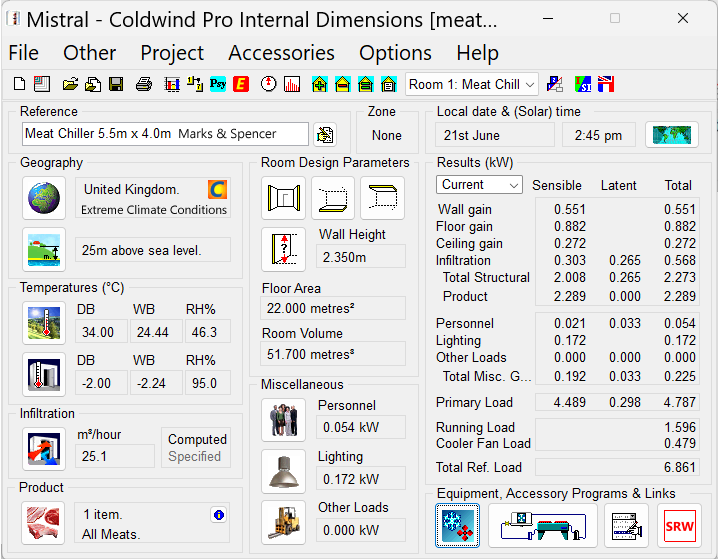This screenshot has height=560, width=720.
Task: Click the floor design parameters icon
Action: click(x=333, y=198)
